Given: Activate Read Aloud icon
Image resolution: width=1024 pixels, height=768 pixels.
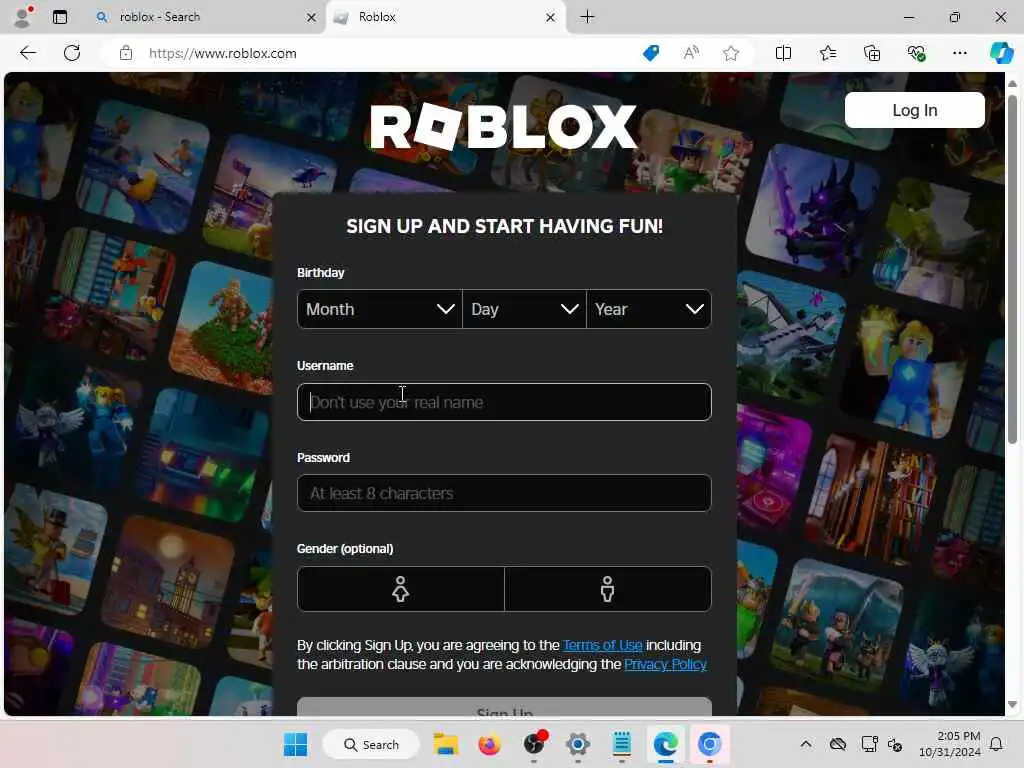Looking at the screenshot, I should tap(691, 53).
